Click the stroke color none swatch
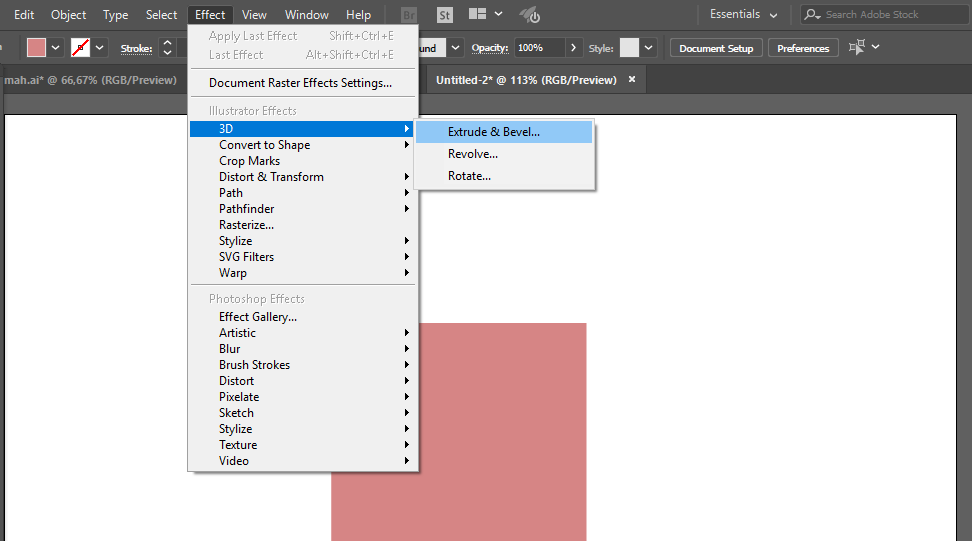This screenshot has height=541, width=972. (81, 48)
